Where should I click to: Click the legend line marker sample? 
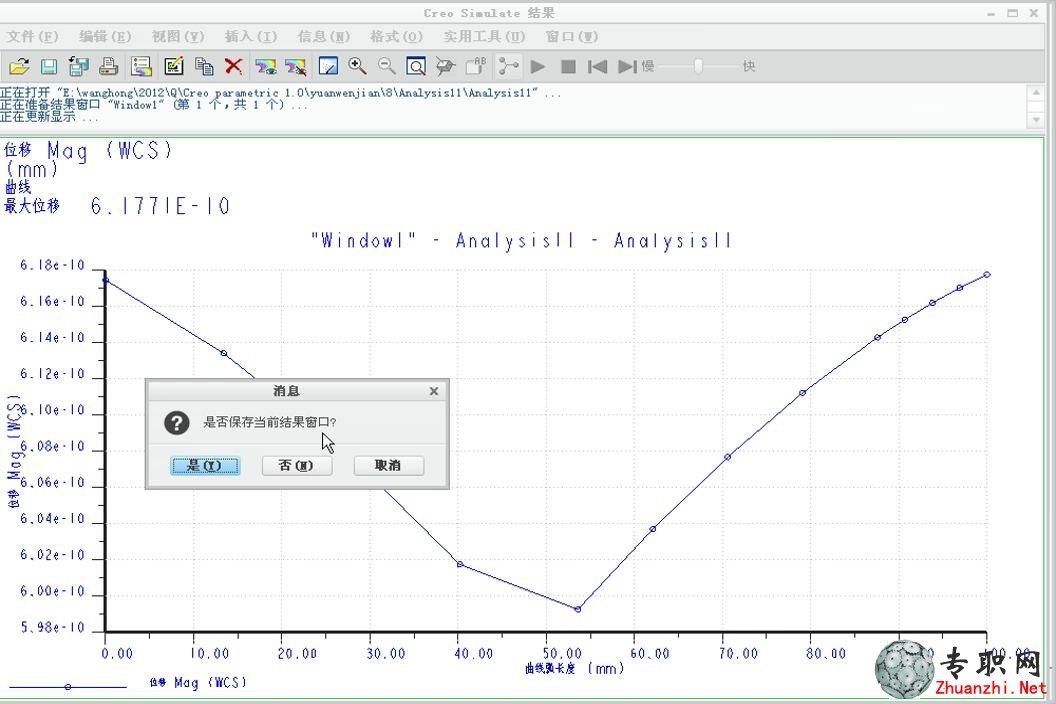click(67, 686)
